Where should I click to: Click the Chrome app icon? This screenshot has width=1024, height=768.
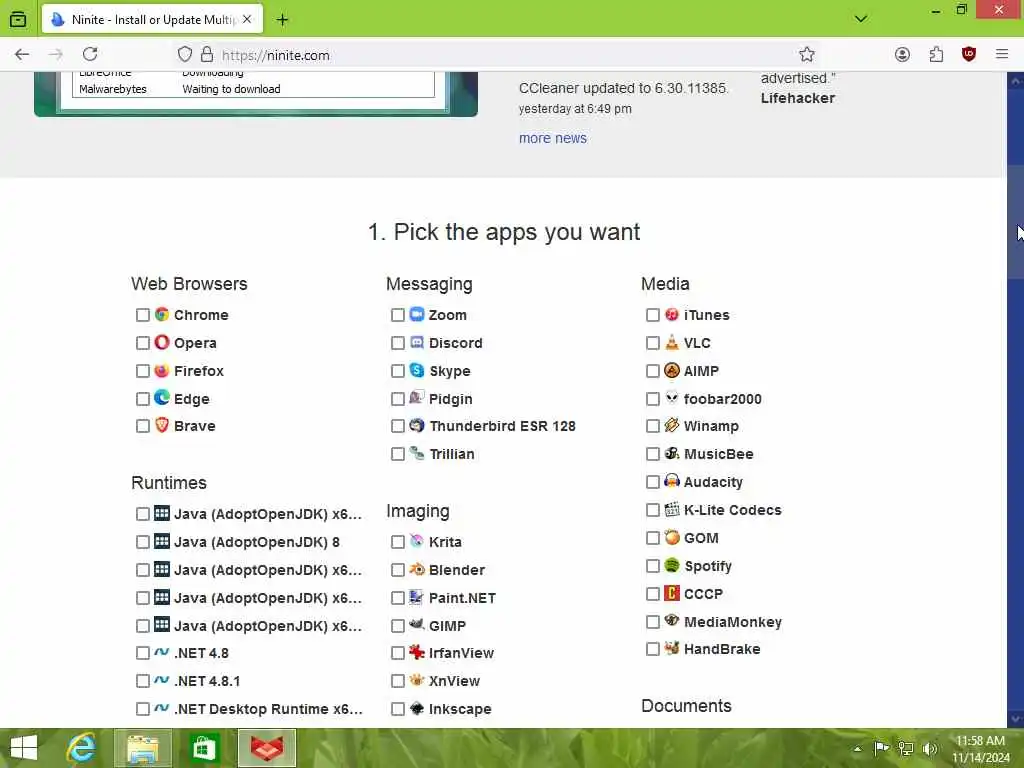pos(162,314)
